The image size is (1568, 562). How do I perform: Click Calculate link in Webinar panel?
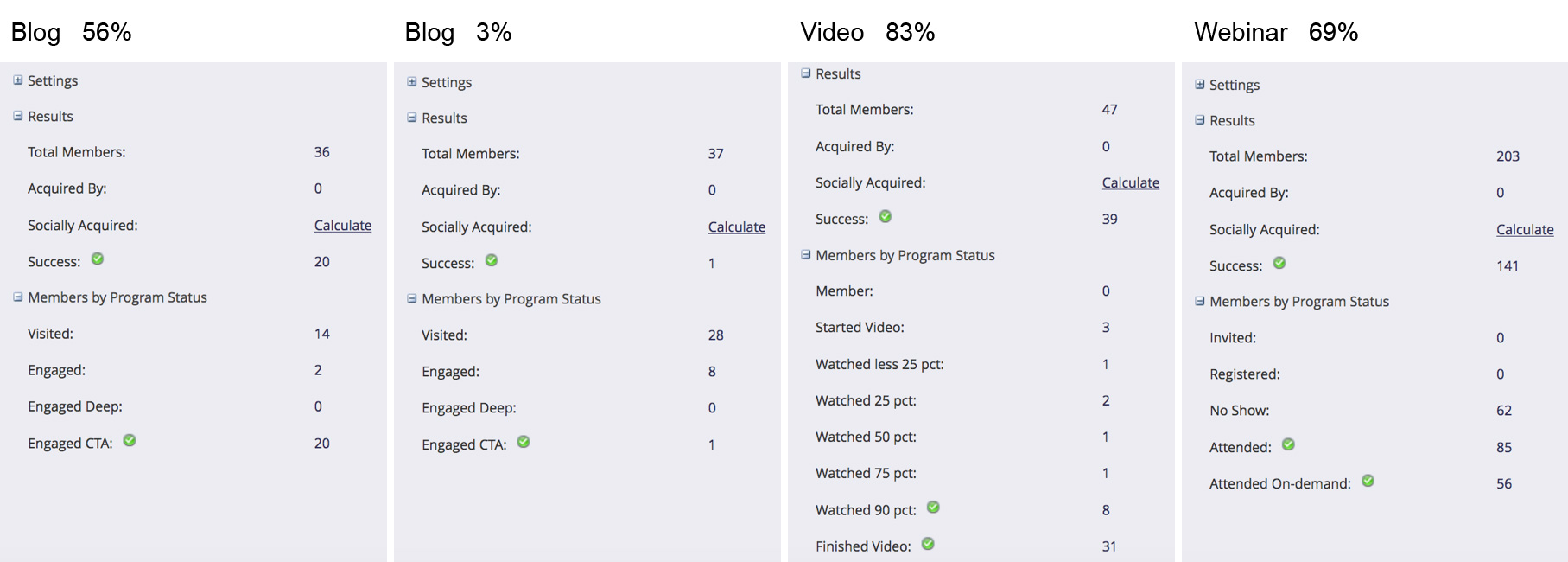click(1525, 230)
